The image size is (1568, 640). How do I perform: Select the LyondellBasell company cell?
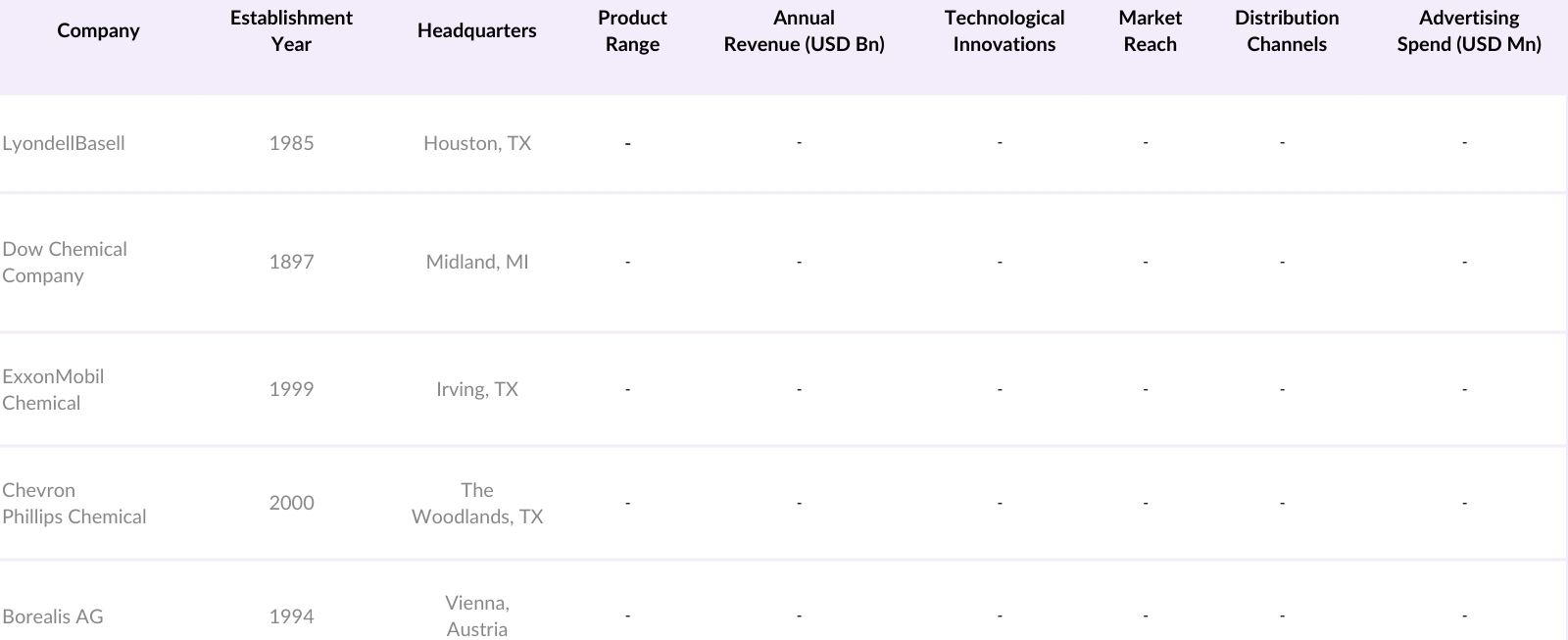(x=64, y=143)
